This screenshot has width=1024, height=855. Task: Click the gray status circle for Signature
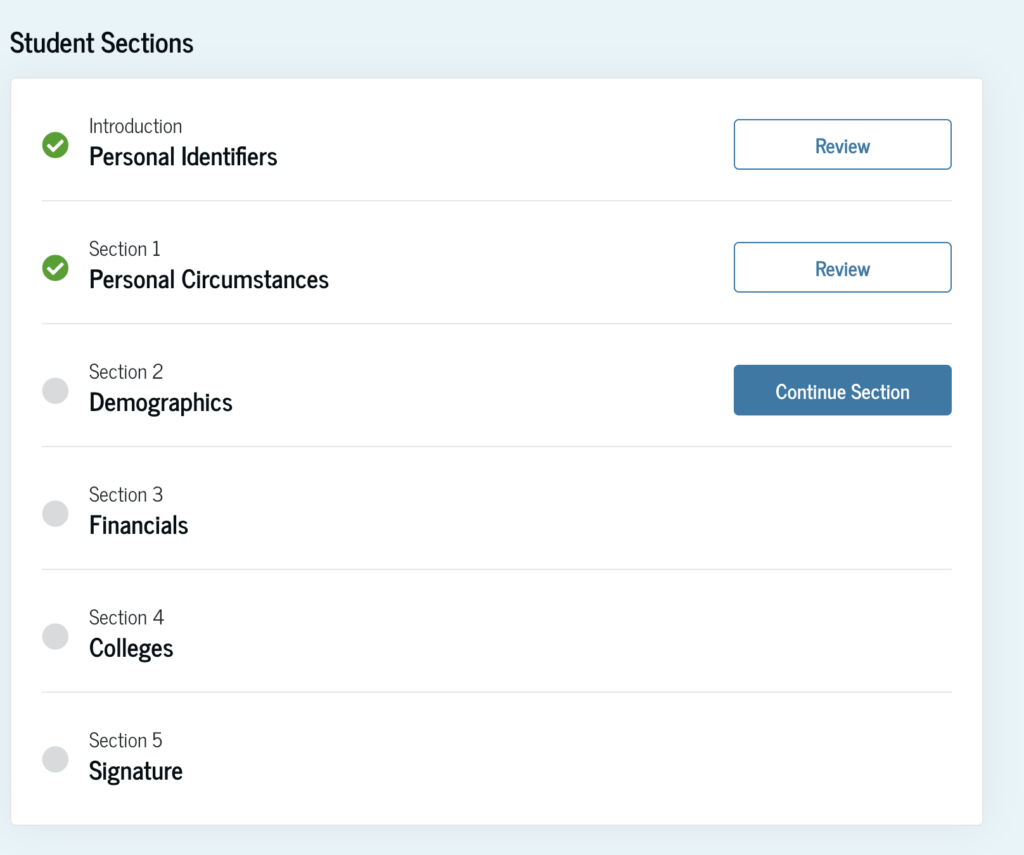[56, 759]
